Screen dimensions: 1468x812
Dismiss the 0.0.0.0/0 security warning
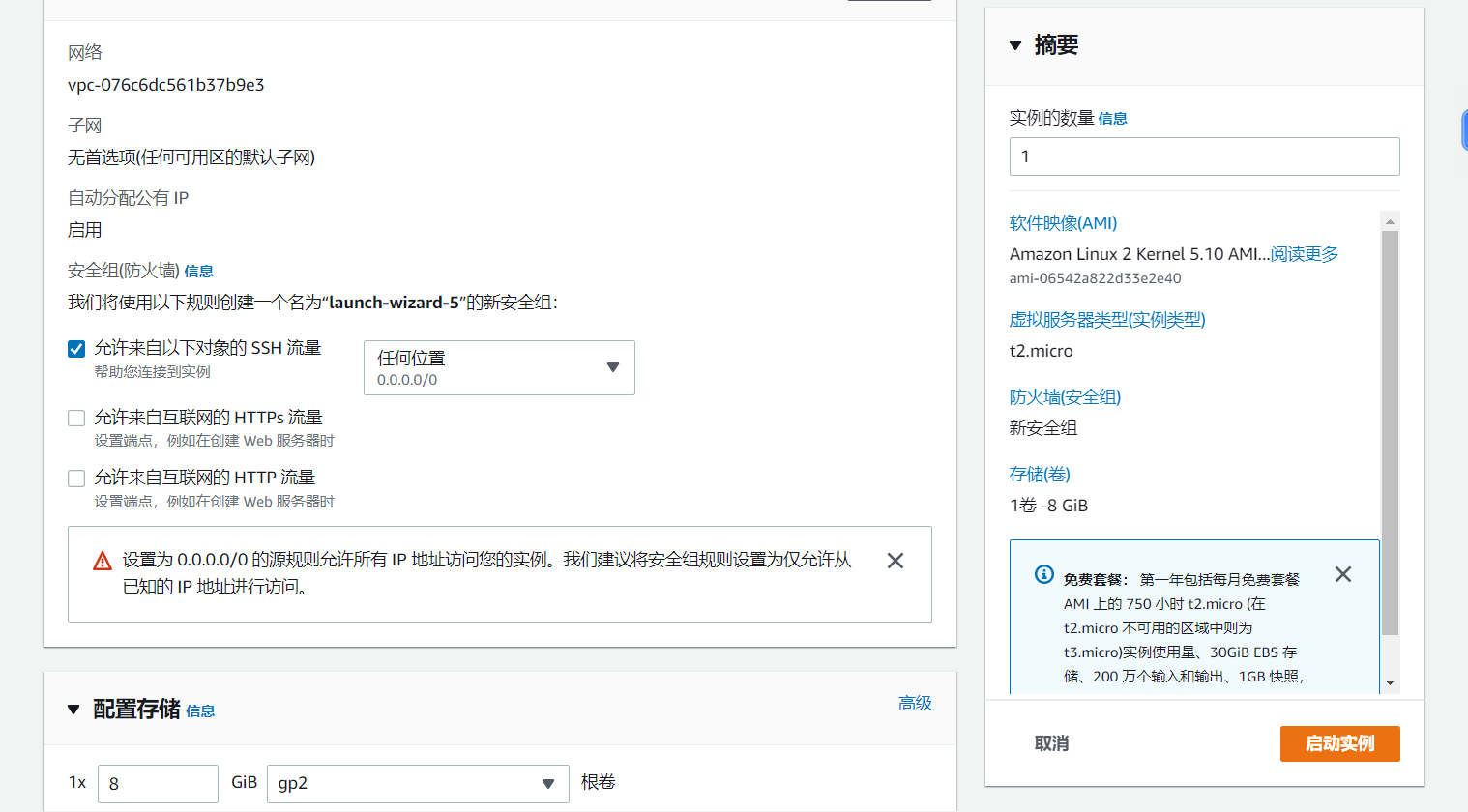pos(895,560)
